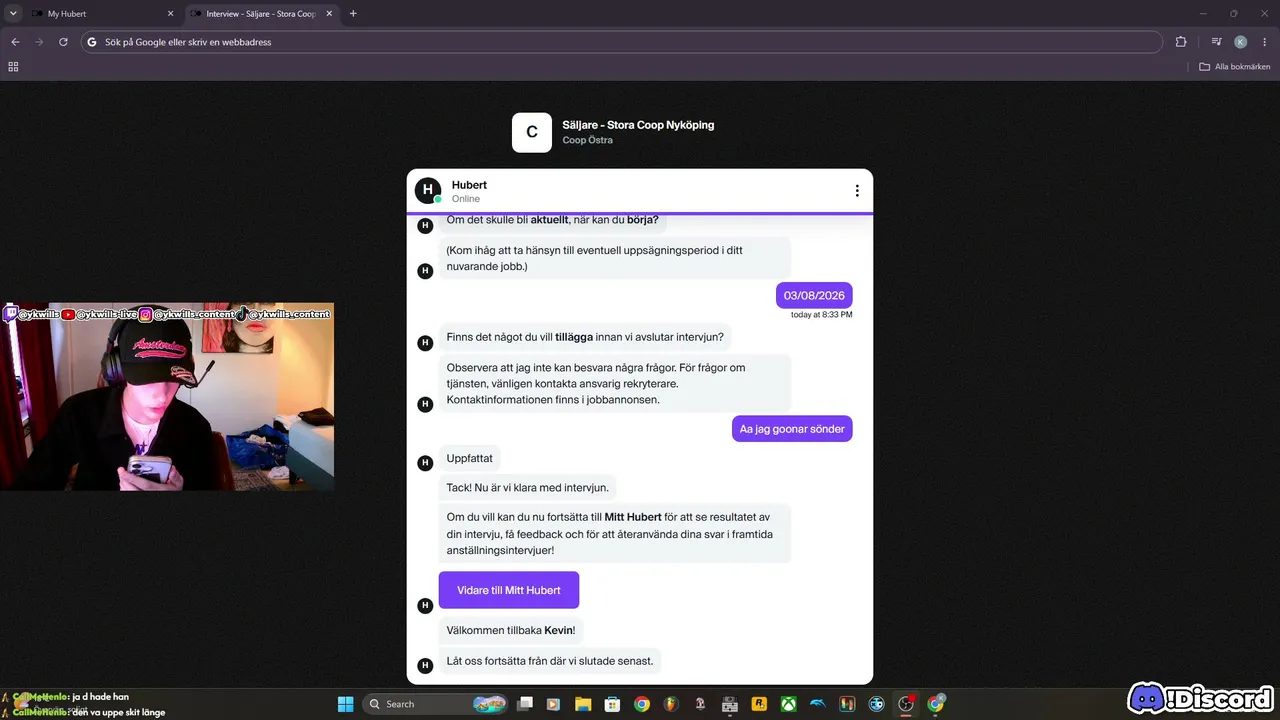Focus the Google address bar
Screen dimensions: 1280x720
(621, 42)
